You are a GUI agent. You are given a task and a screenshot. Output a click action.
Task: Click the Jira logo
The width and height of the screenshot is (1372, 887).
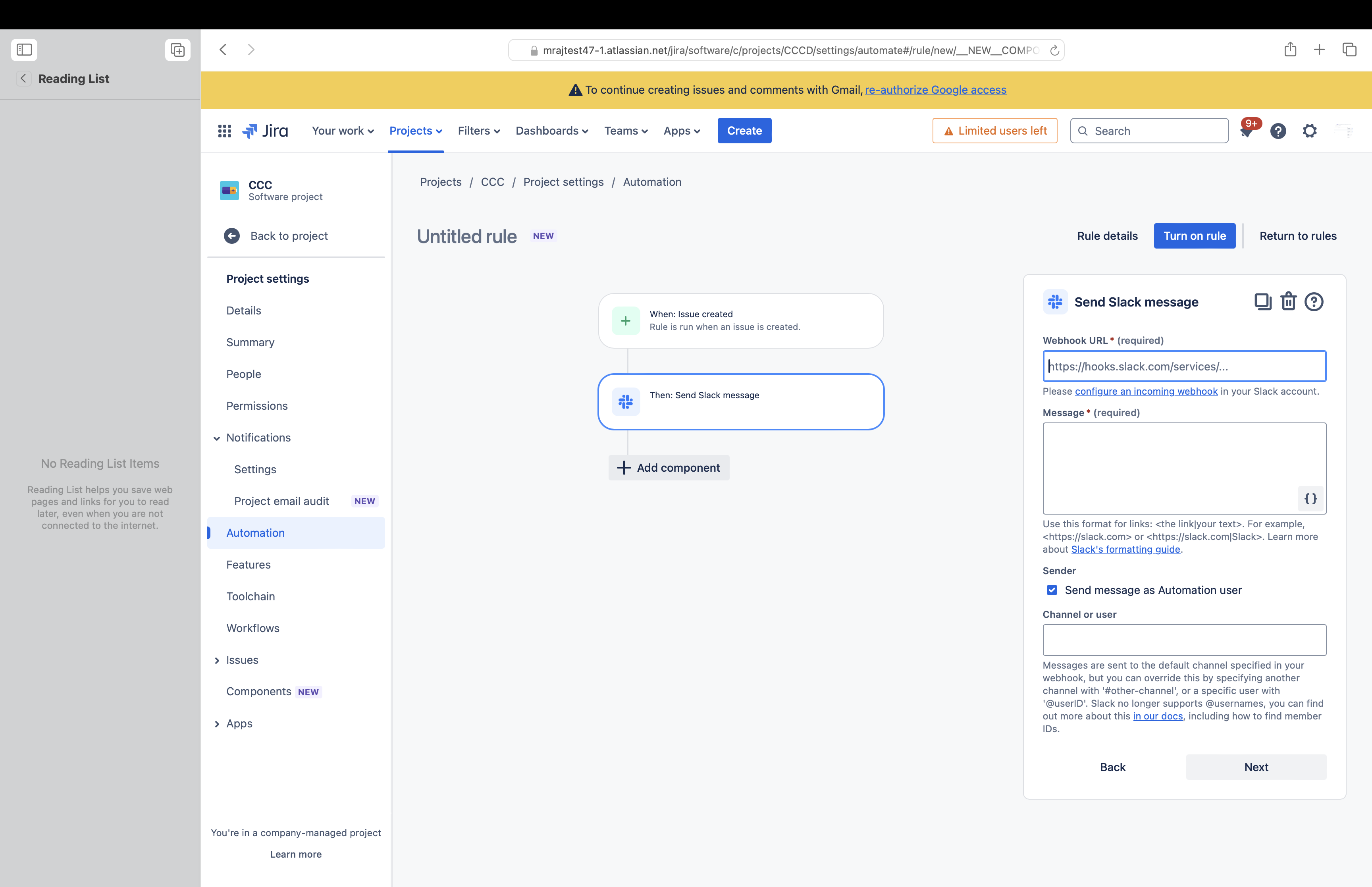pos(266,131)
